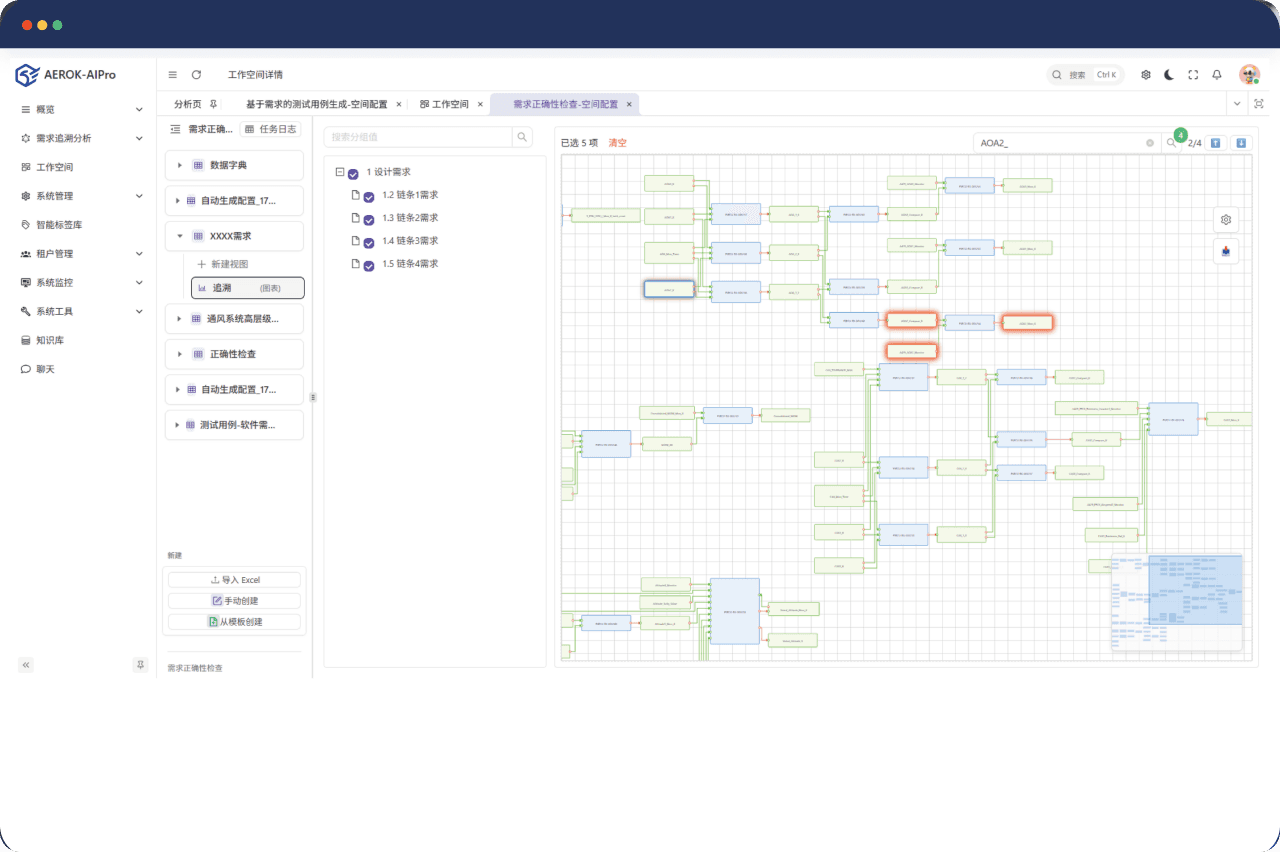Open 知识库 in the sidebar
The image size is (1280, 852).
[x=50, y=340]
